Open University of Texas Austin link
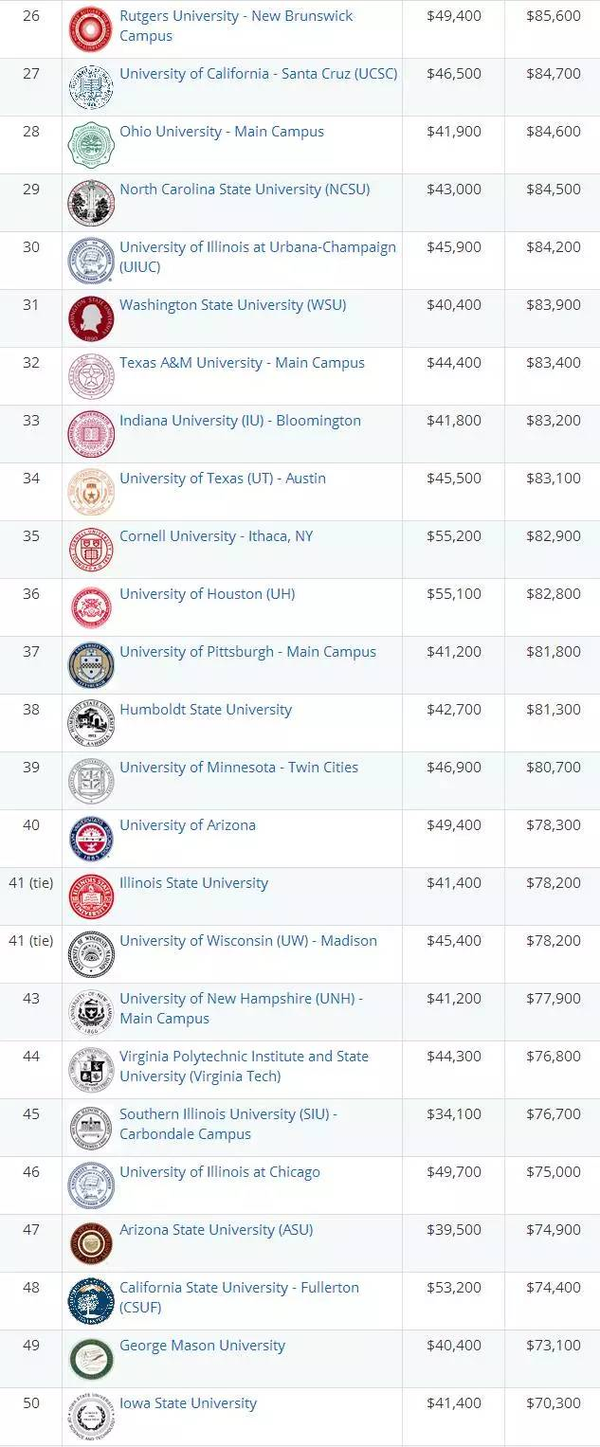This screenshot has width=600, height=1447. pos(223,478)
